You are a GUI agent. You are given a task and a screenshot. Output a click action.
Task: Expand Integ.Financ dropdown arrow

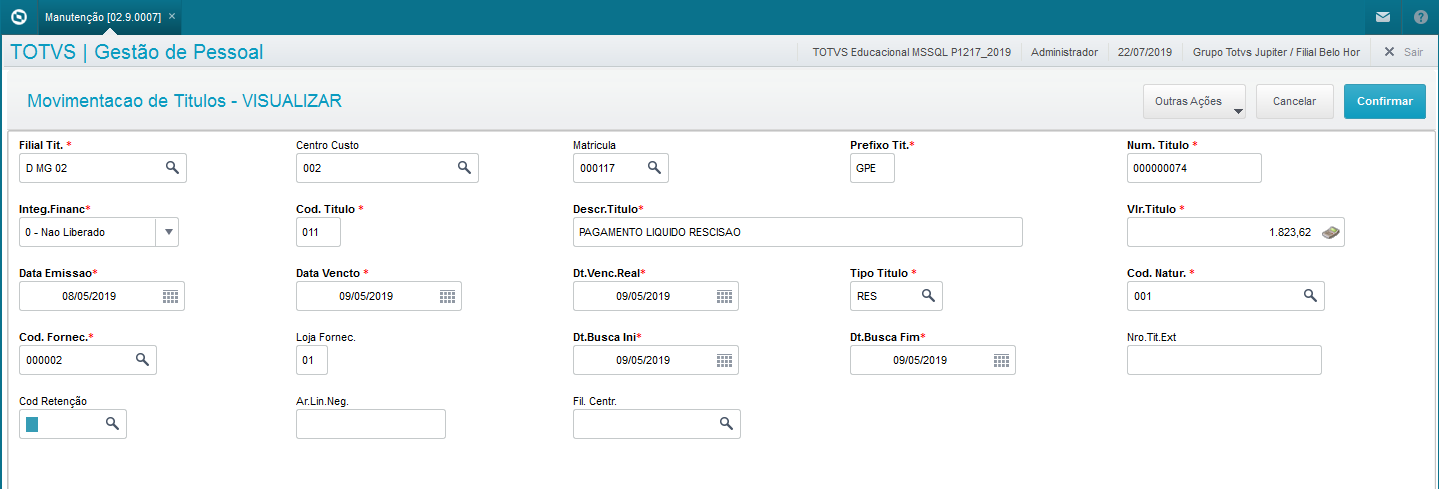[x=169, y=232]
